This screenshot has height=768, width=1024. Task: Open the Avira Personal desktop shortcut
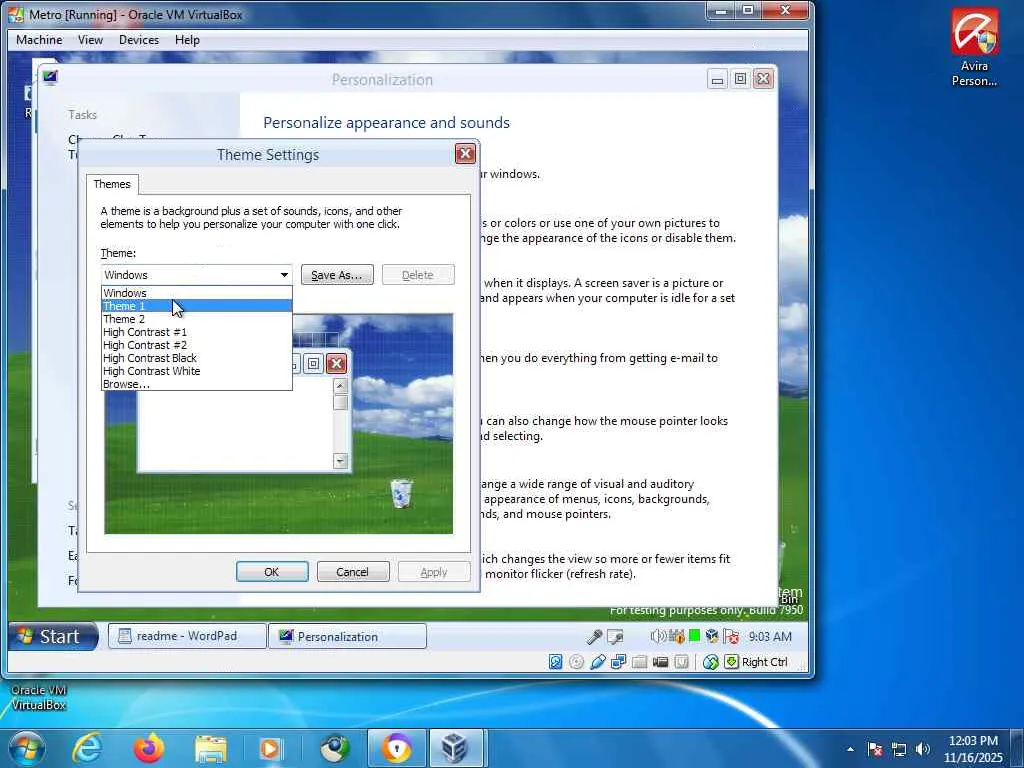974,47
